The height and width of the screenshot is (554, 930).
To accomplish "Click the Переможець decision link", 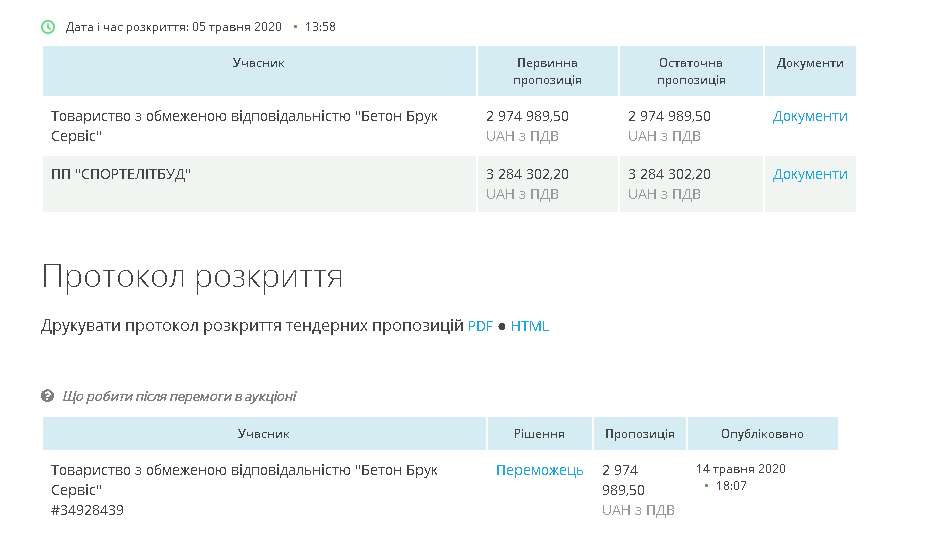I will click(x=539, y=470).
